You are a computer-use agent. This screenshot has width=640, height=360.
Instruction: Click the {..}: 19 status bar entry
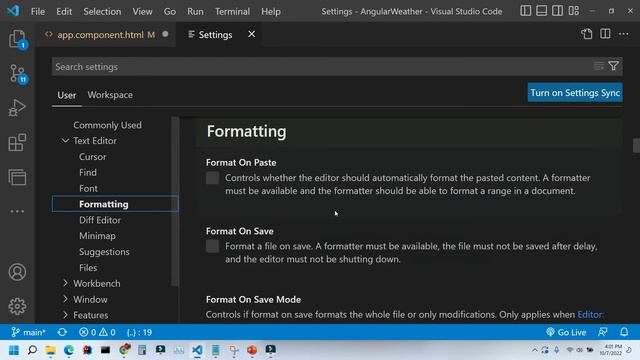(139, 332)
